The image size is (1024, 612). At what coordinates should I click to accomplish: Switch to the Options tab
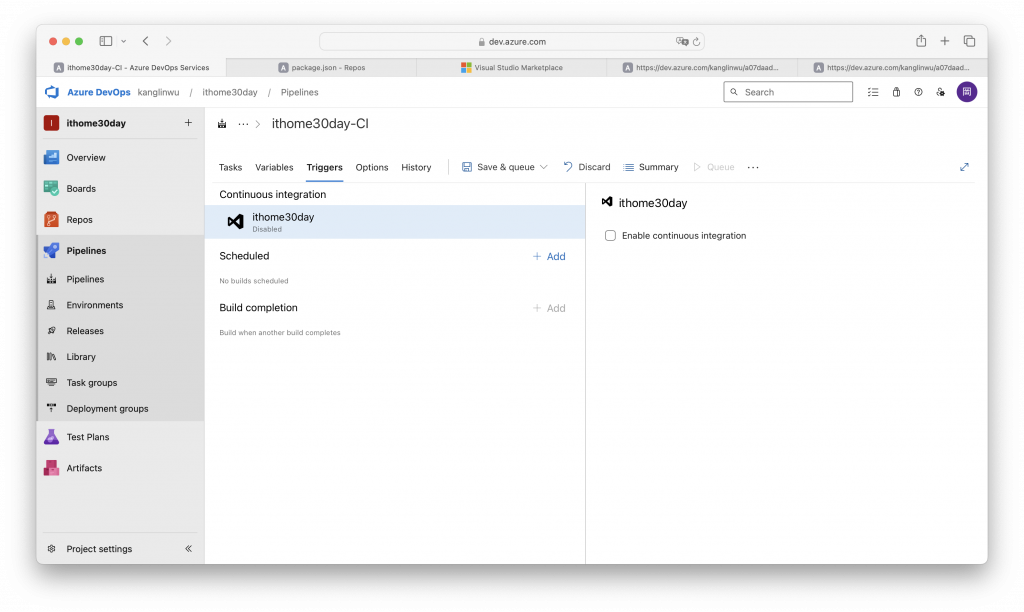pos(372,167)
